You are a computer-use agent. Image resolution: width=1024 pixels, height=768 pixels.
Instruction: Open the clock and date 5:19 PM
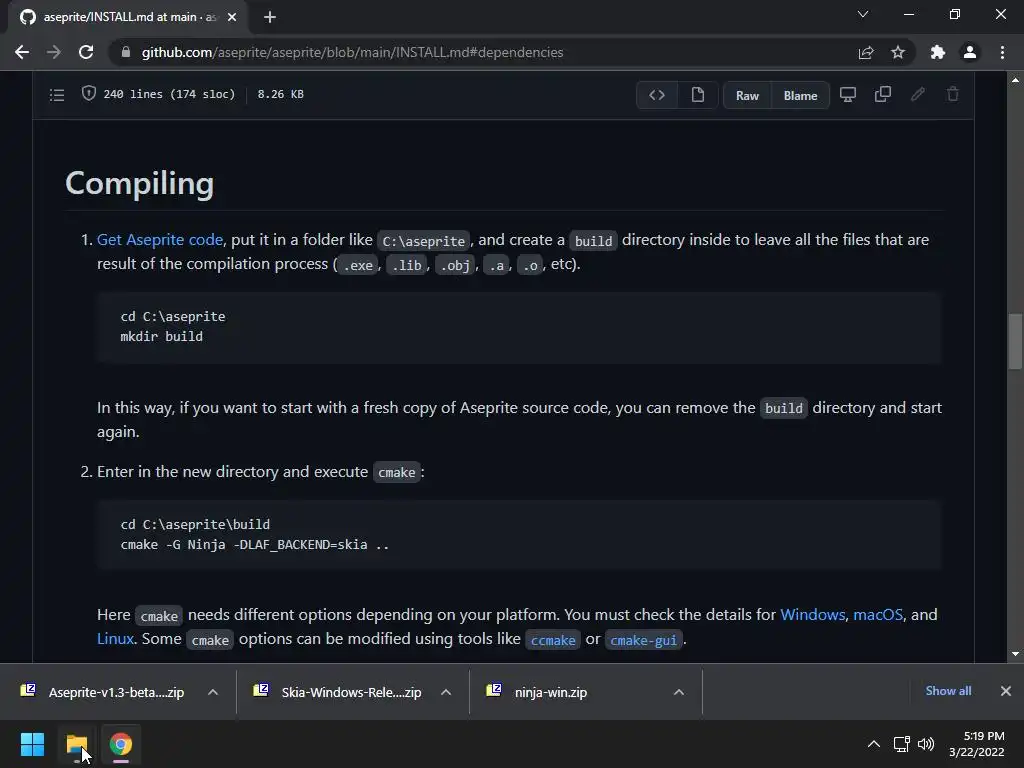coord(977,744)
